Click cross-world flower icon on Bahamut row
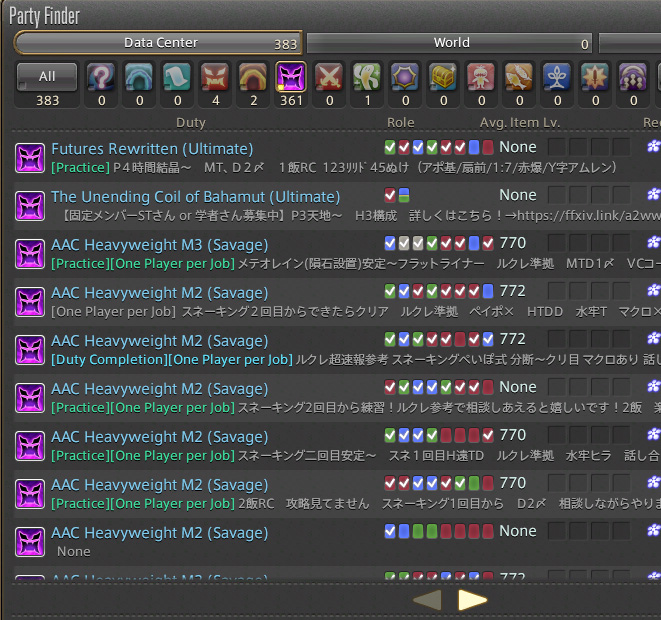Screen dimensions: 661x620 [653, 194]
